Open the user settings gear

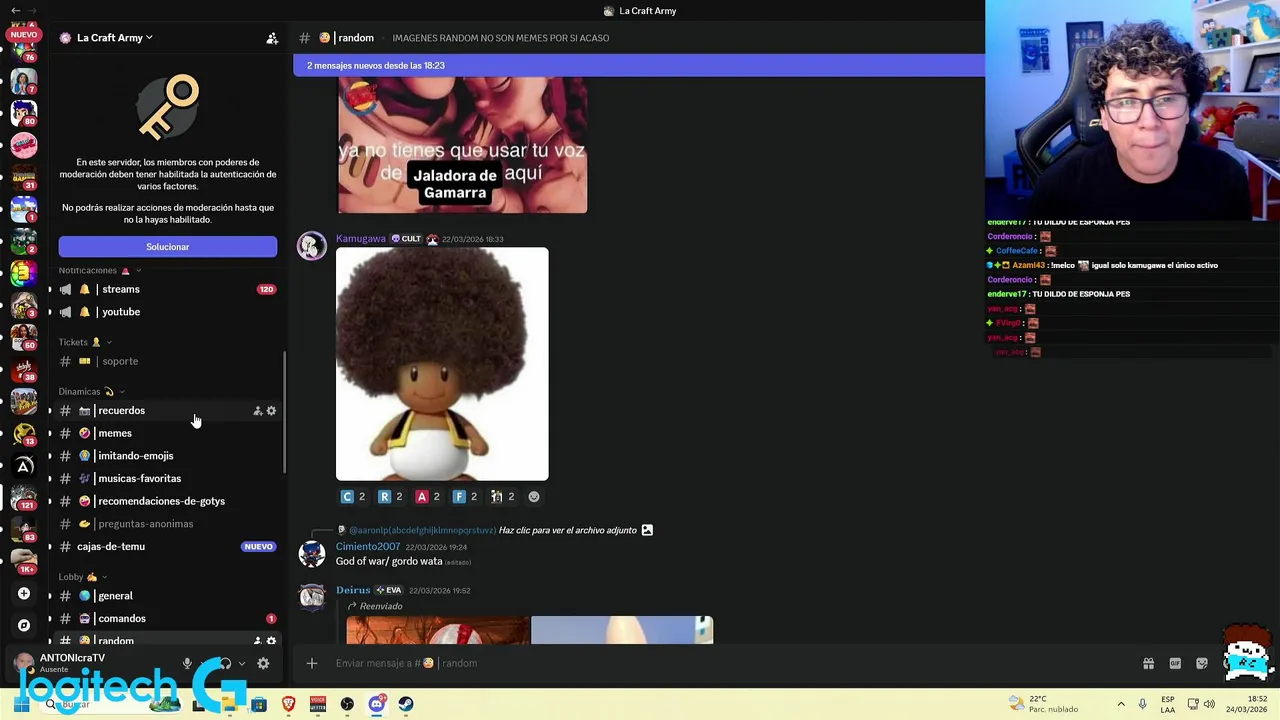263,663
